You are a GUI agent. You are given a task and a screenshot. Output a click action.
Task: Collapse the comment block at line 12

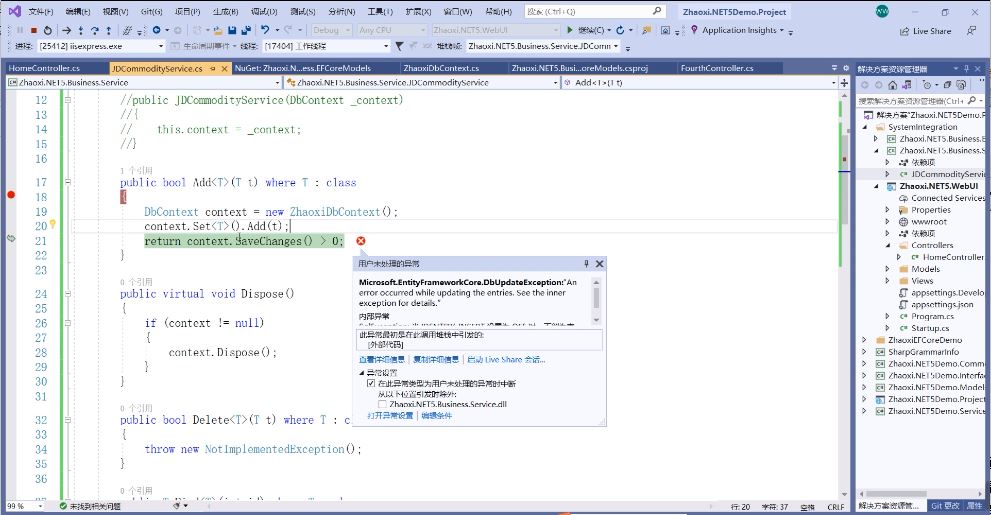(68, 100)
